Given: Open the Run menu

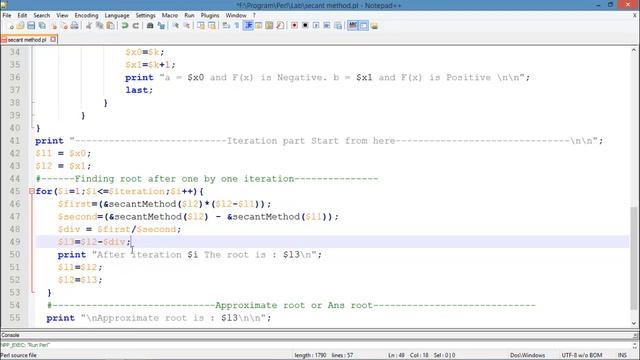Looking at the screenshot, I should (x=189, y=16).
